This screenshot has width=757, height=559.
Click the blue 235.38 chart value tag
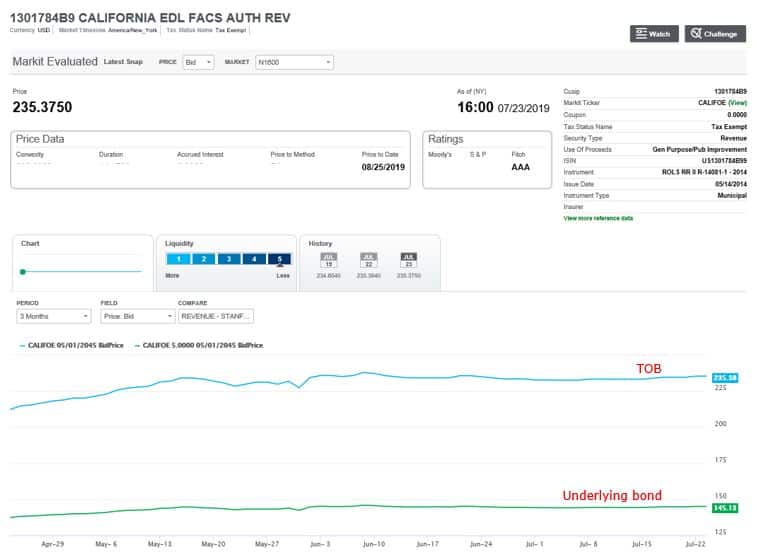725,377
